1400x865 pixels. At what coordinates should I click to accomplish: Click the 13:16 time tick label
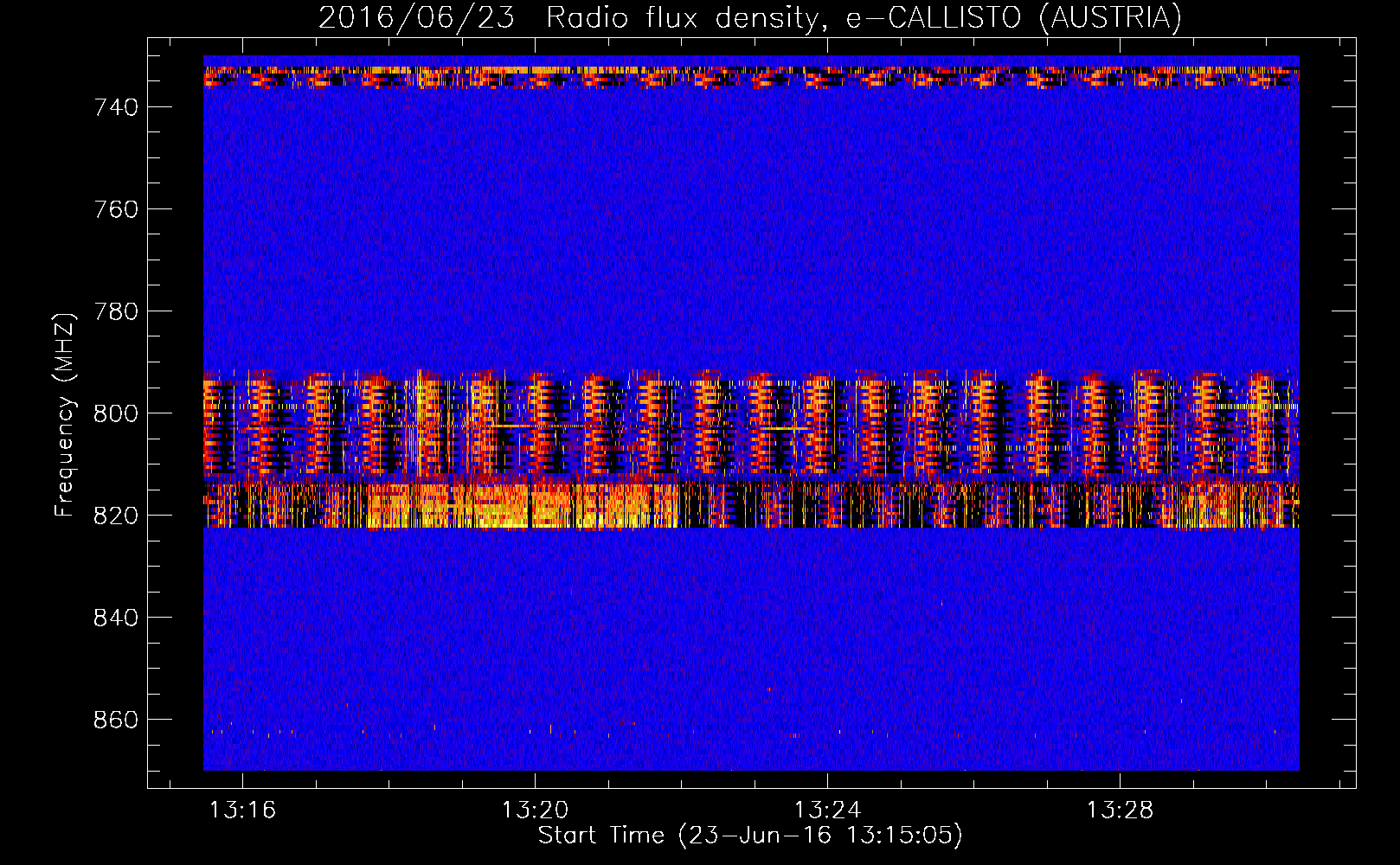coord(243,810)
